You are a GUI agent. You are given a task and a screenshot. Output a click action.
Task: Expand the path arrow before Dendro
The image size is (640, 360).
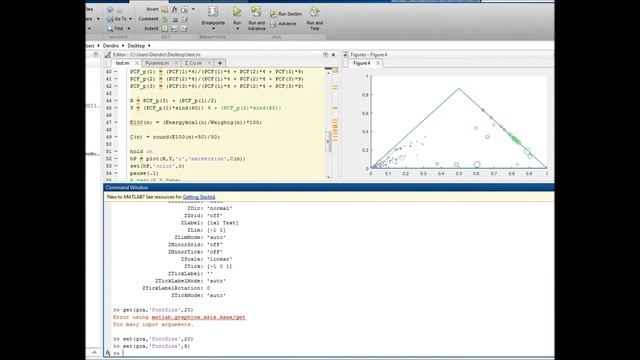98,46
